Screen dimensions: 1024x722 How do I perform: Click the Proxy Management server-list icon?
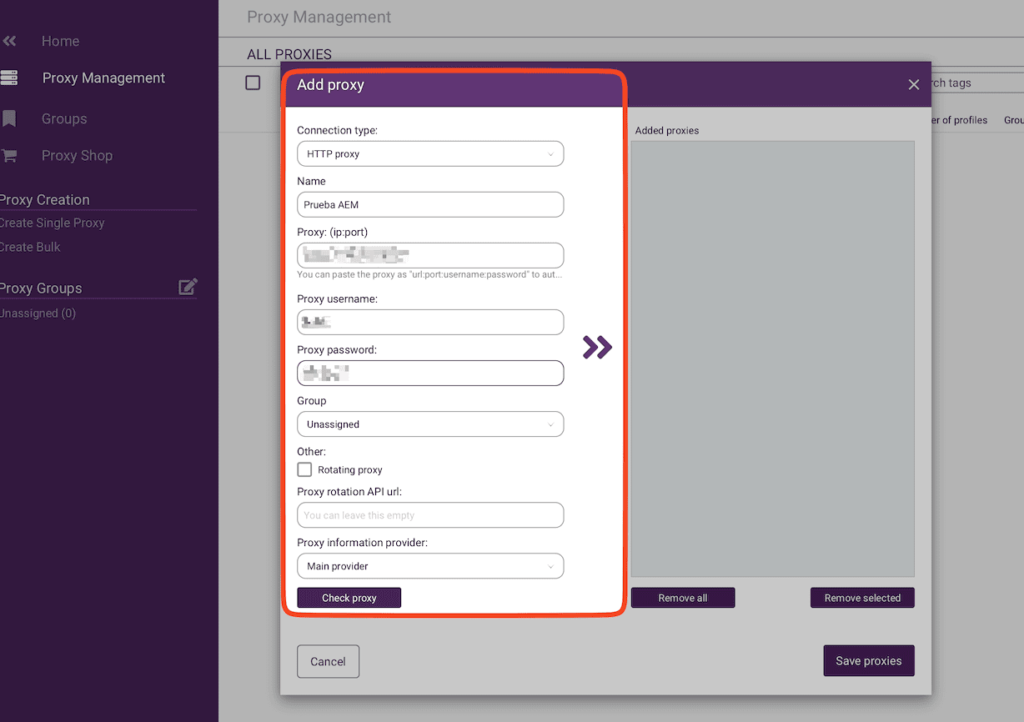[x=12, y=77]
